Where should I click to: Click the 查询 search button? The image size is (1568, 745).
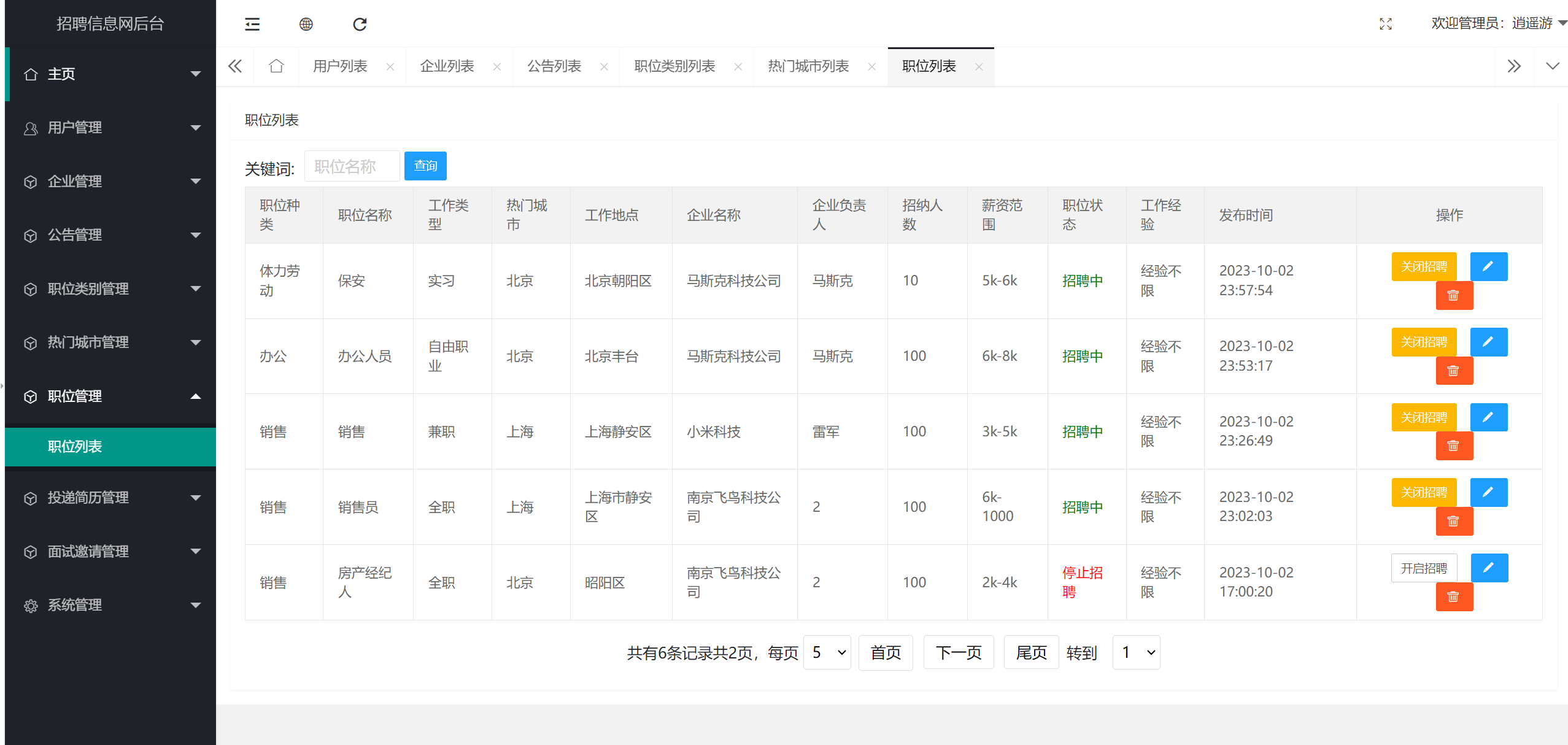tap(425, 166)
